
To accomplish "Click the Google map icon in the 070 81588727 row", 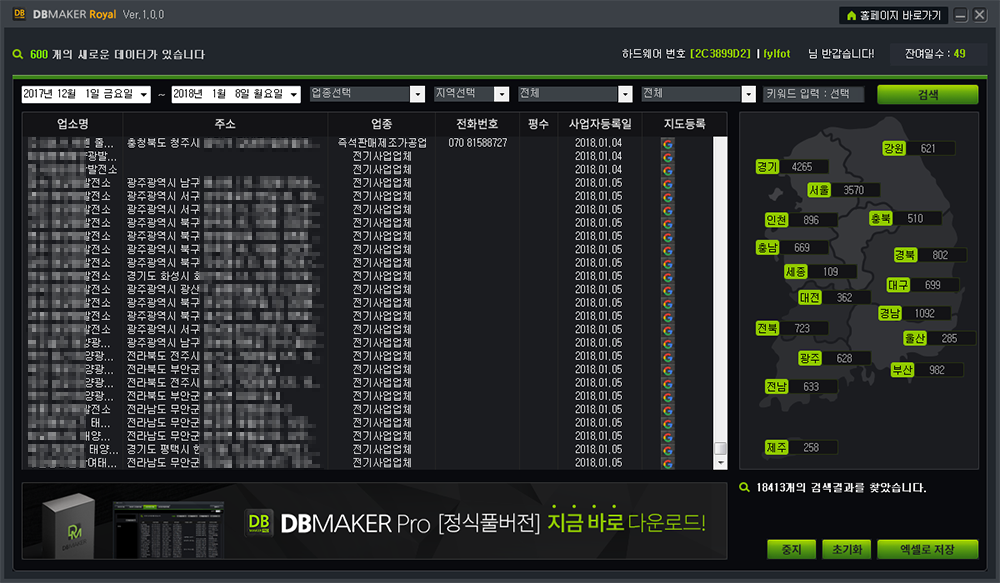I will pyautogui.click(x=668, y=144).
